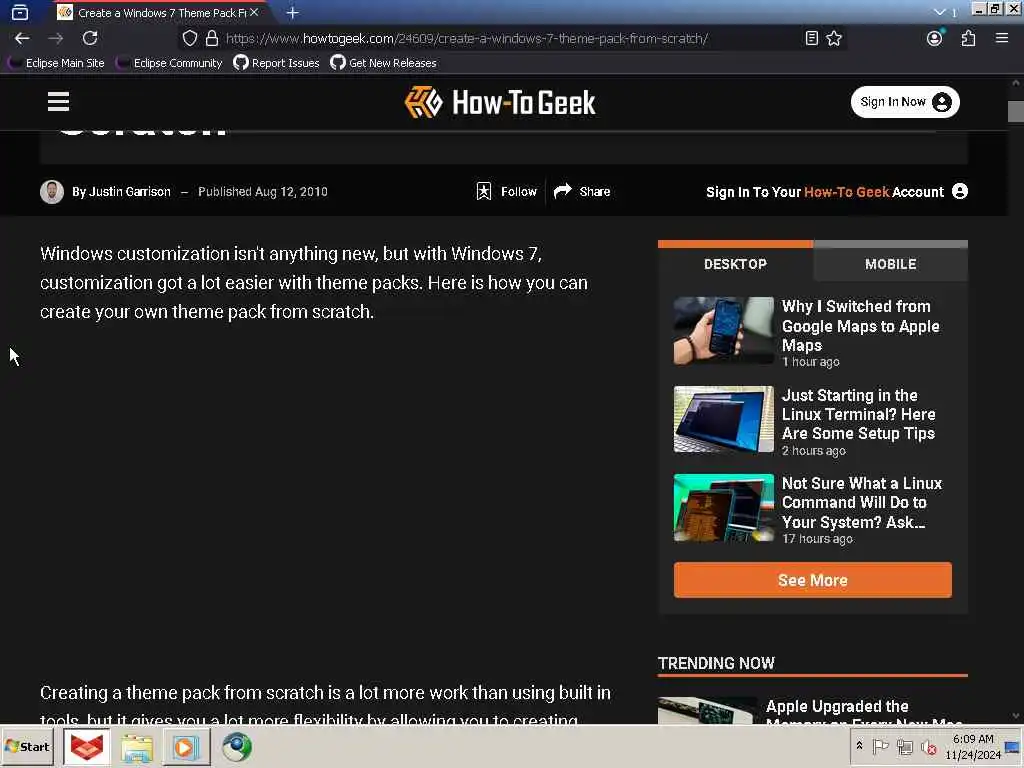Click the Action Center flag tray icon
Image resolution: width=1024 pixels, height=768 pixels.
click(x=880, y=746)
